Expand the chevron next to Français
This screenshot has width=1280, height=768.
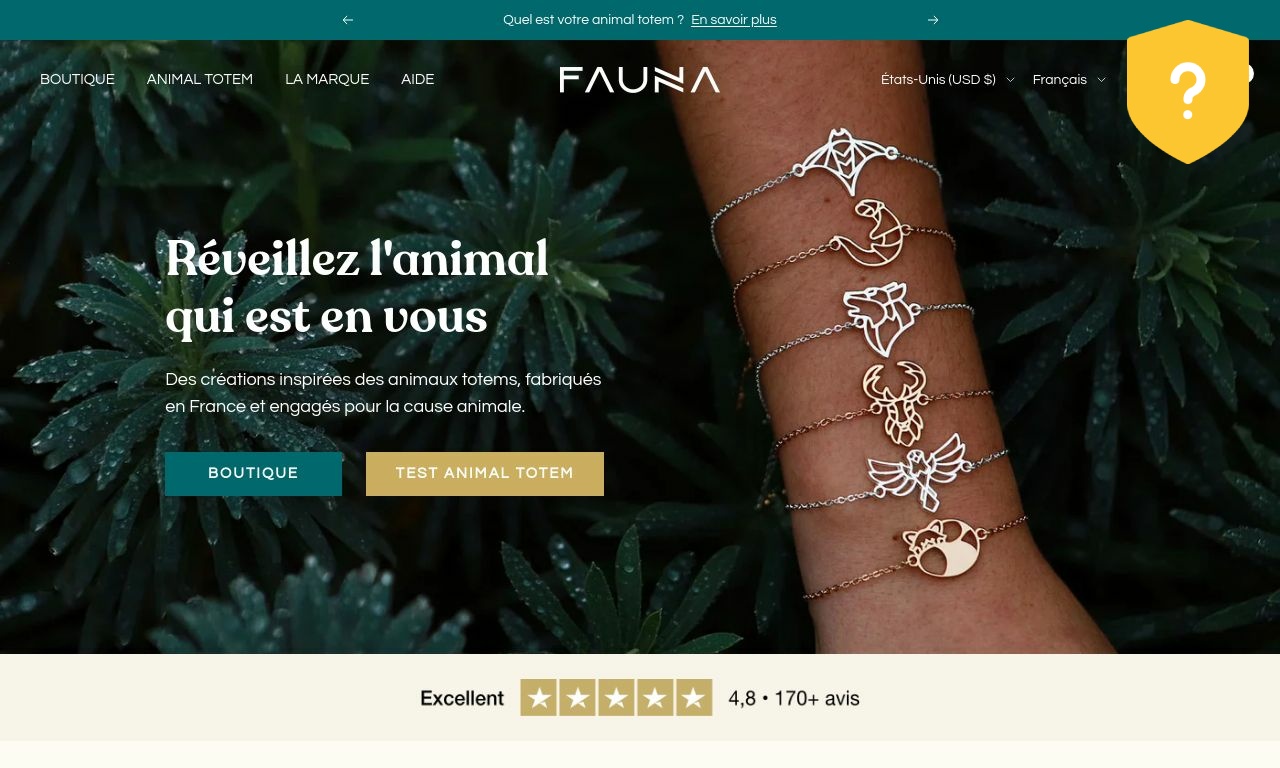click(x=1102, y=80)
